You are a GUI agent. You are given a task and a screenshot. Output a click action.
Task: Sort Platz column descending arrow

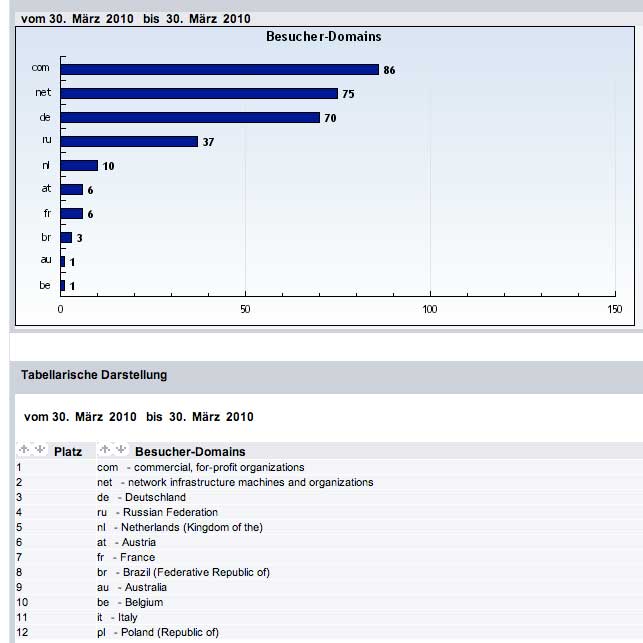point(40,451)
